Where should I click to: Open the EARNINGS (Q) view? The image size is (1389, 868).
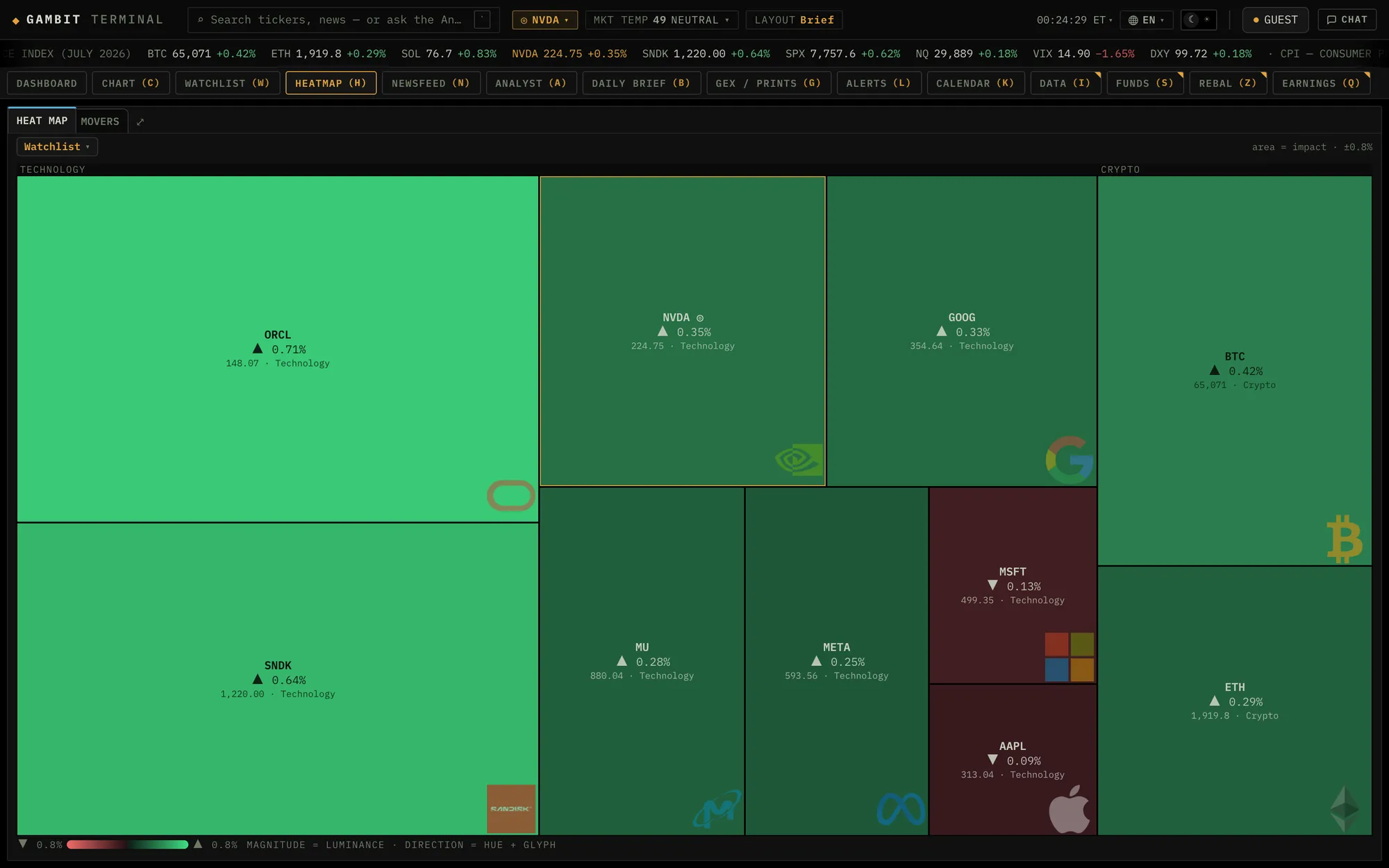[1321, 83]
